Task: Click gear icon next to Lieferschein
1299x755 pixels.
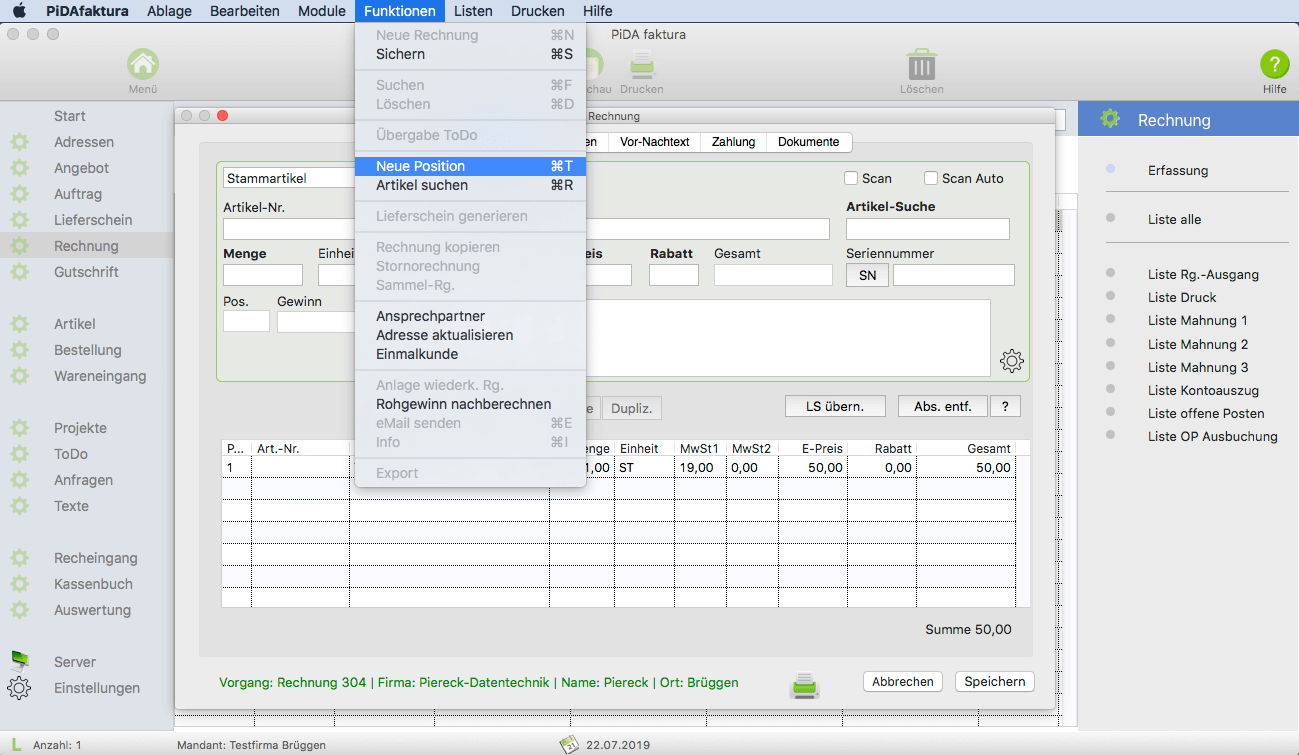Action: click(x=20, y=220)
